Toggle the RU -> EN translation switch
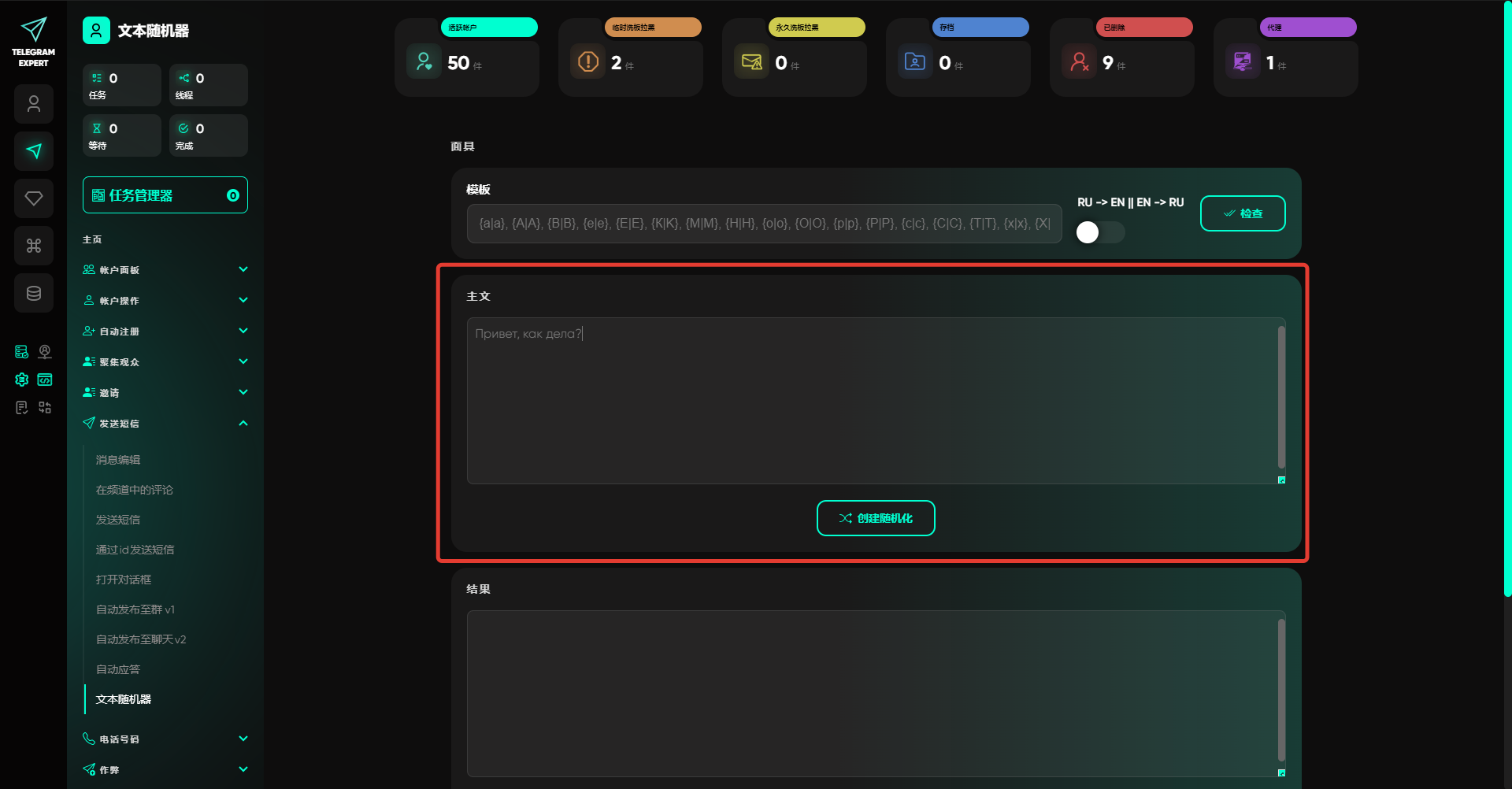The image size is (1512, 789). click(1099, 232)
